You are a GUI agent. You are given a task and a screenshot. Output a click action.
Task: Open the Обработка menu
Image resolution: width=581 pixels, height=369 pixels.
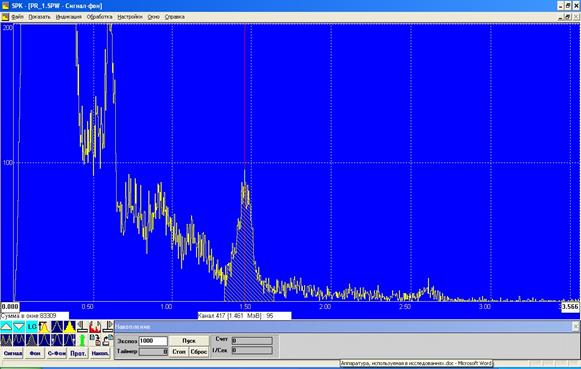click(99, 17)
